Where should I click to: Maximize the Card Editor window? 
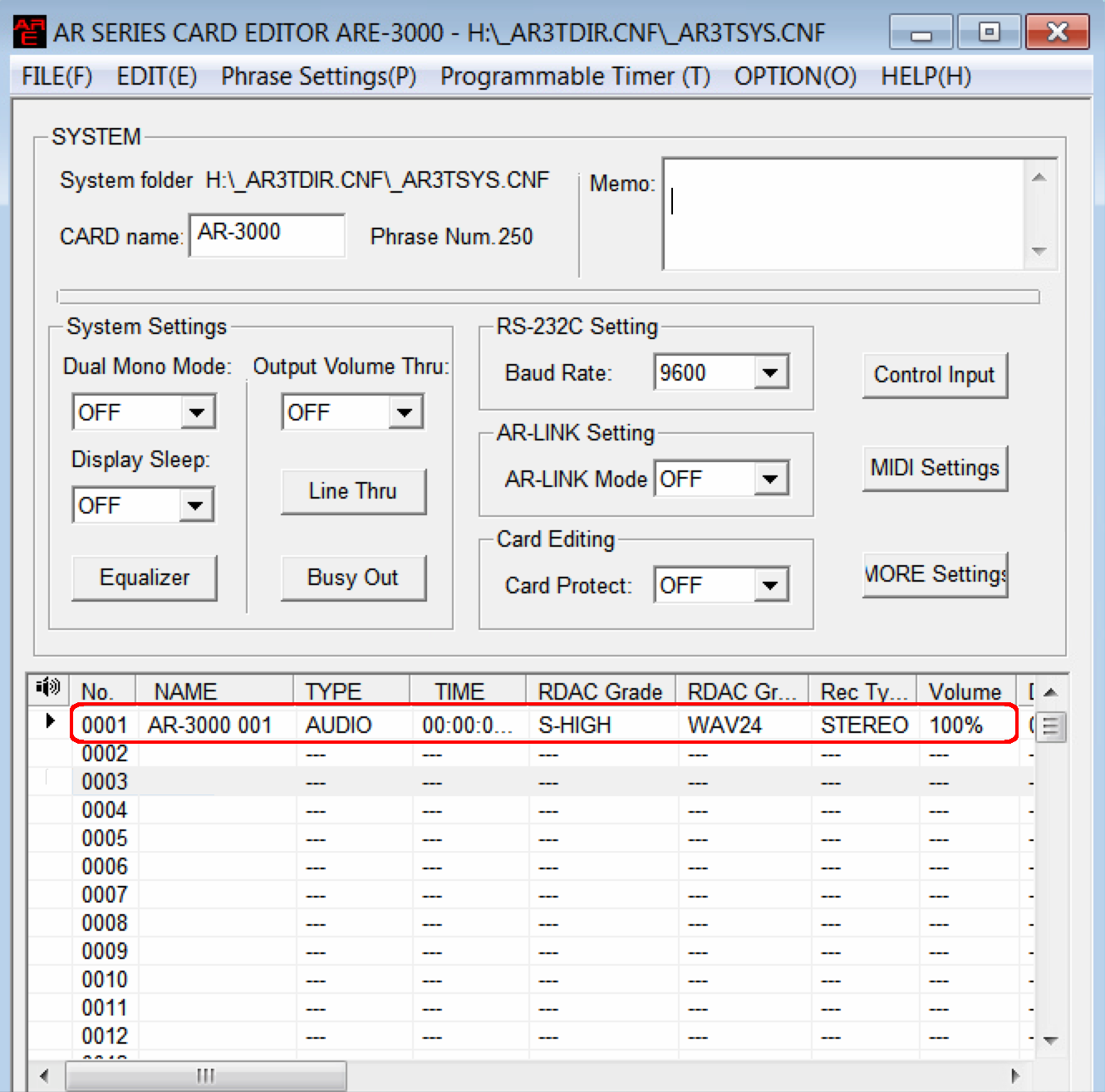(x=989, y=32)
